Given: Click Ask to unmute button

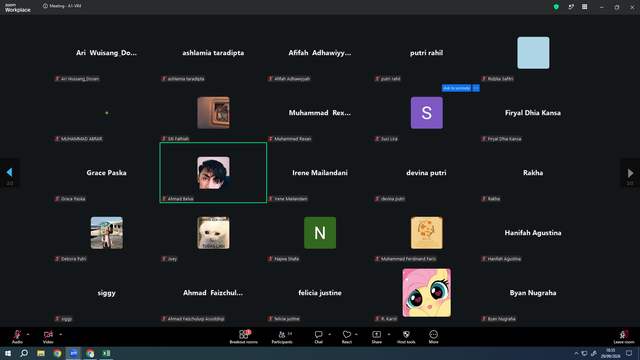Looking at the screenshot, I should tap(456, 88).
